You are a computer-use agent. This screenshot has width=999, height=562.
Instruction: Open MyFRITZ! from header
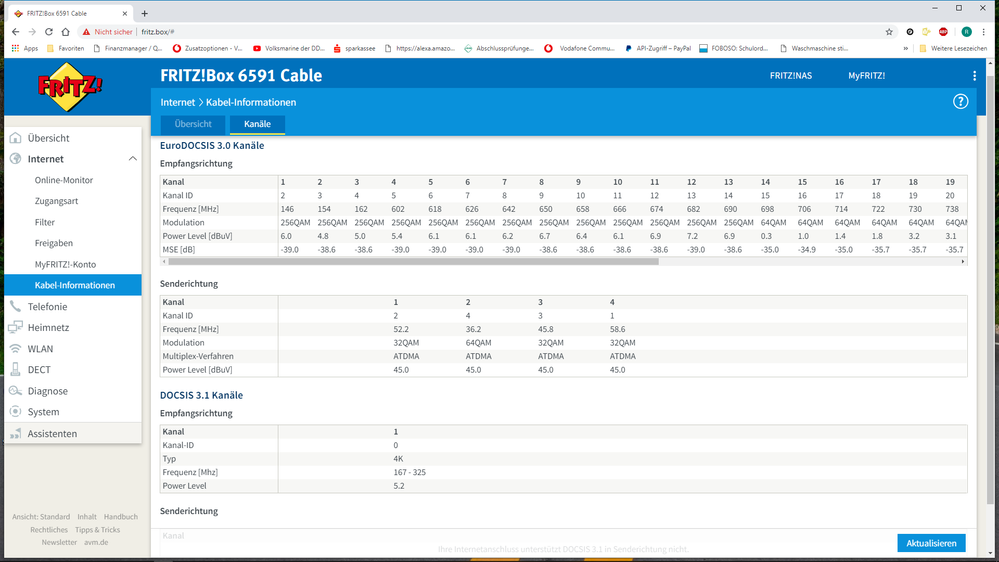point(866,76)
